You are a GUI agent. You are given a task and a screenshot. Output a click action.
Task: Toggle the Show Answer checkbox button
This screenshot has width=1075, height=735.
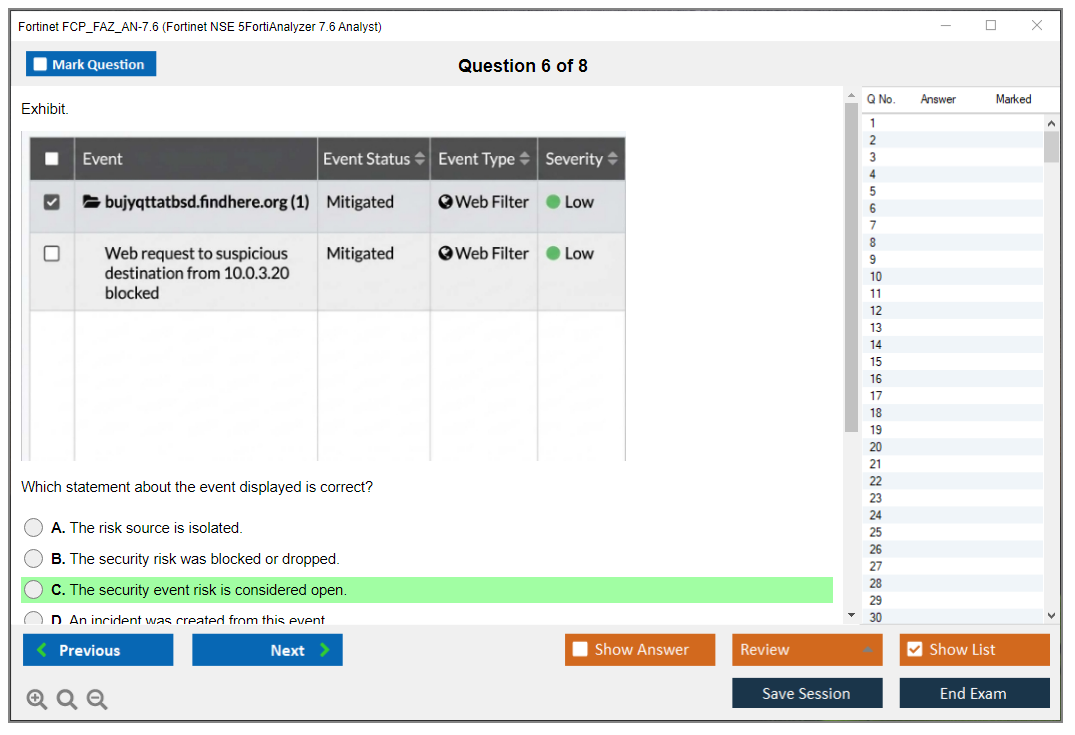tap(640, 649)
